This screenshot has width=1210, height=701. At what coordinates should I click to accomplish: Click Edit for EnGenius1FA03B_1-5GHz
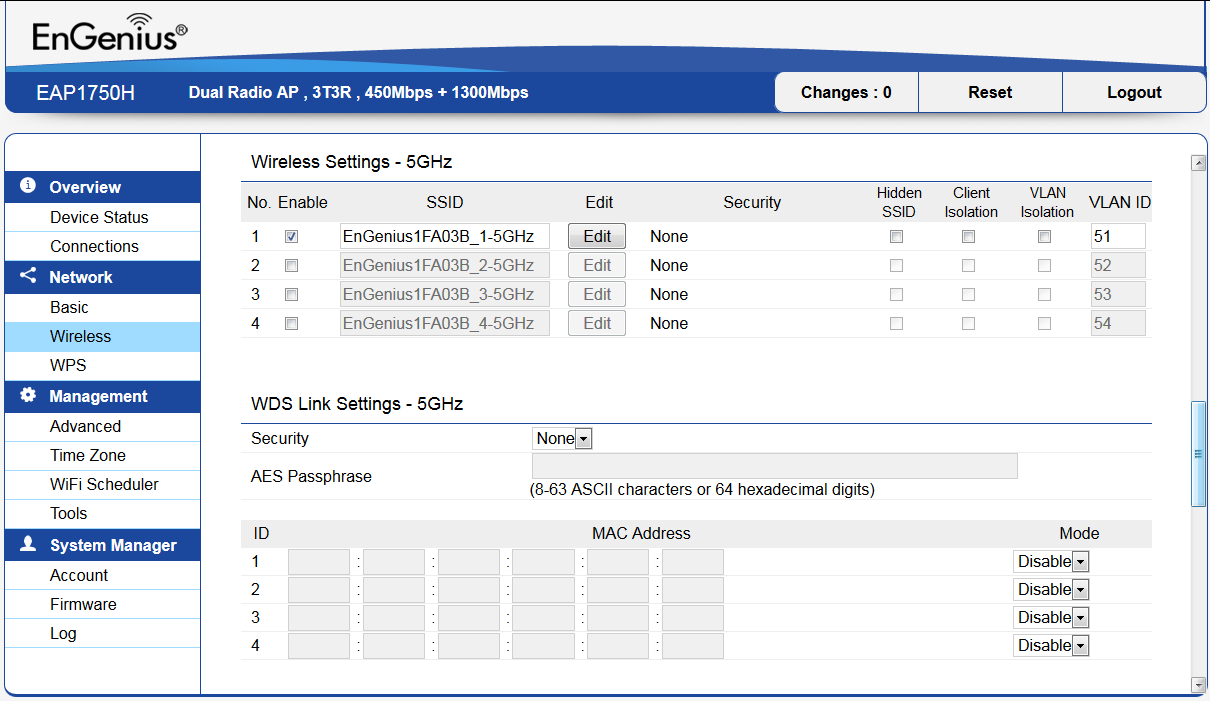tap(597, 237)
